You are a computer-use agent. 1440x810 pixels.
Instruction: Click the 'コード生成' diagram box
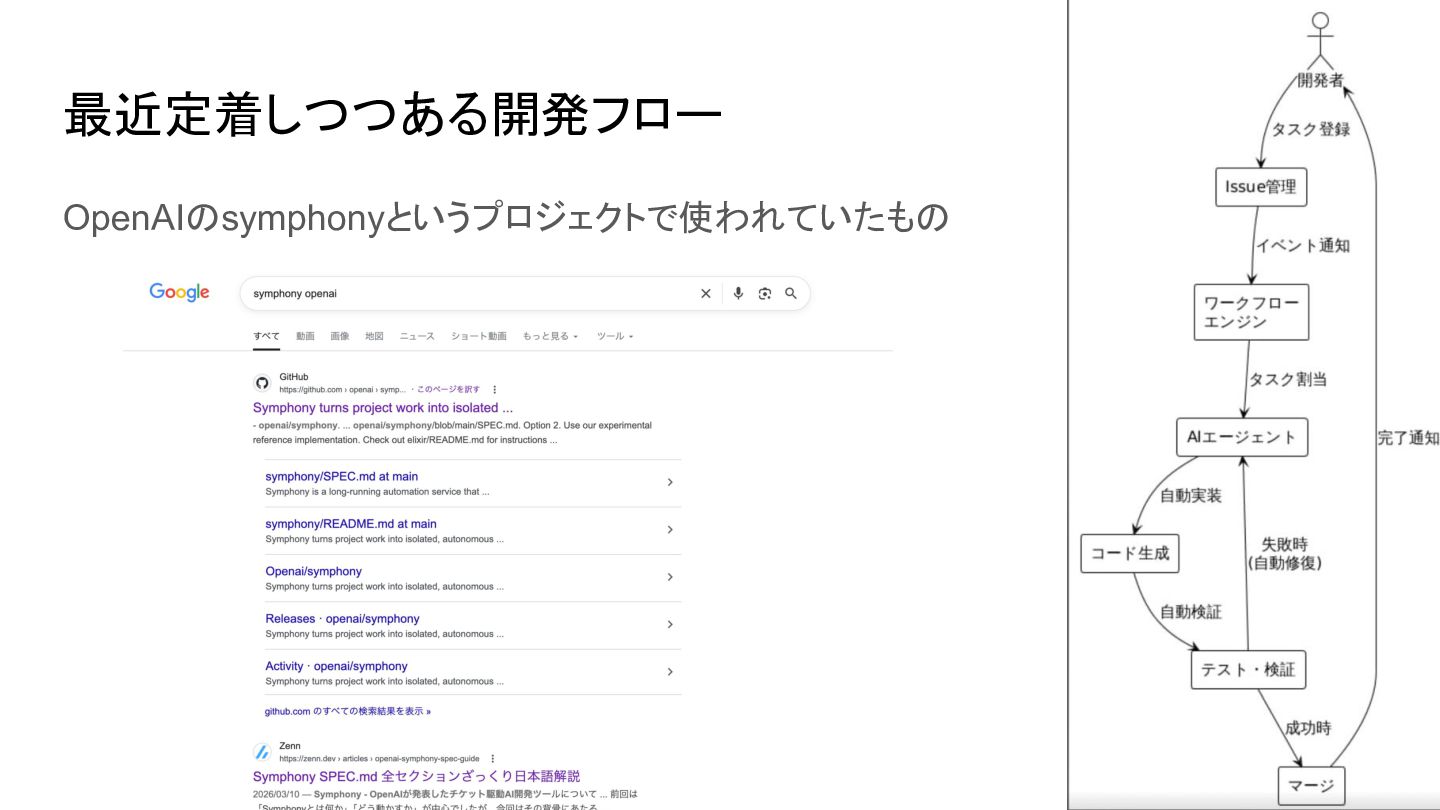[1130, 553]
